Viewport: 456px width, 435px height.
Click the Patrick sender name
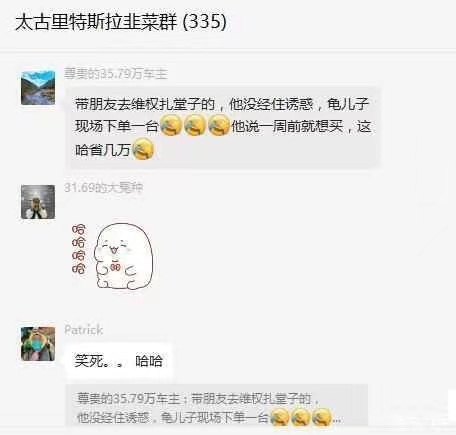tap(83, 330)
